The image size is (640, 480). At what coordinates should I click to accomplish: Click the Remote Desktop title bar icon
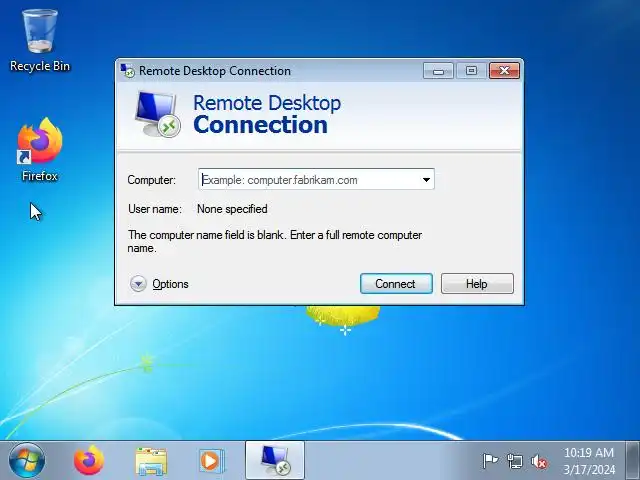pos(127,71)
